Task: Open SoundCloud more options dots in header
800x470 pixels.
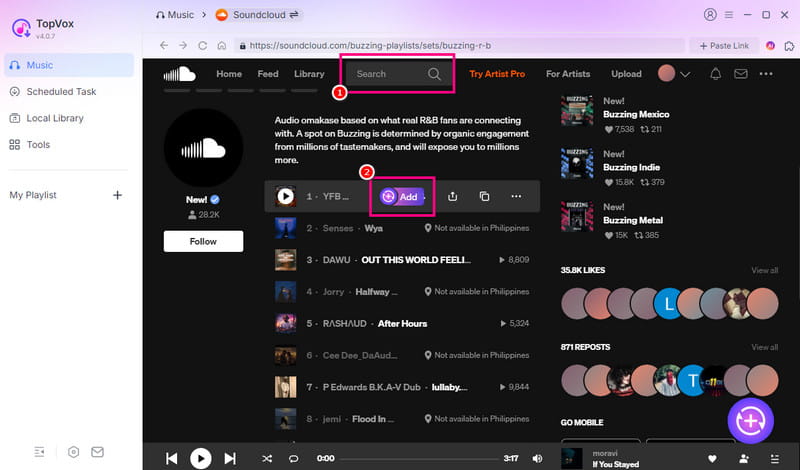Action: coord(766,74)
